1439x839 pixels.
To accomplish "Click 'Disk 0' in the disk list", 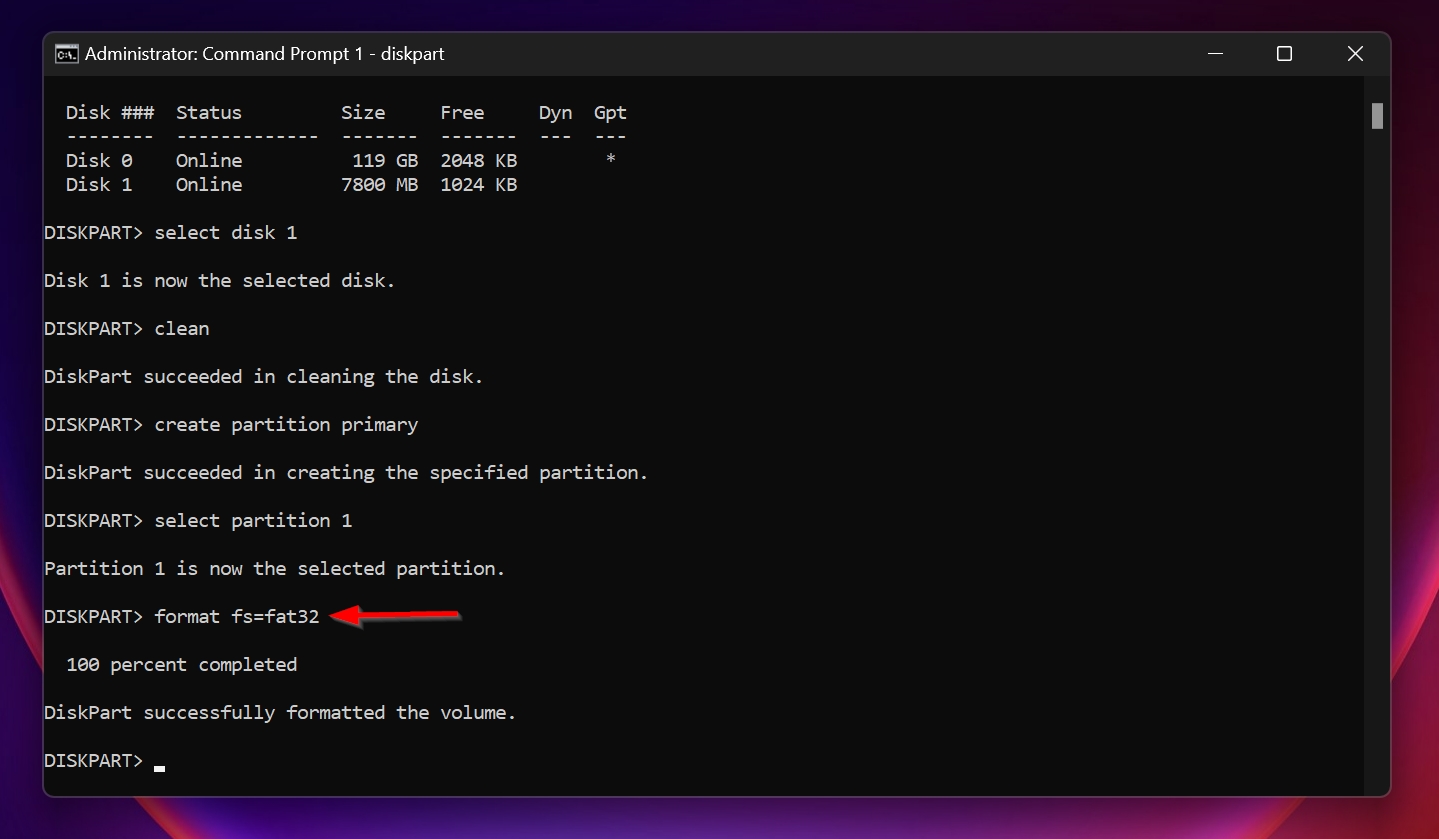I will point(99,161).
